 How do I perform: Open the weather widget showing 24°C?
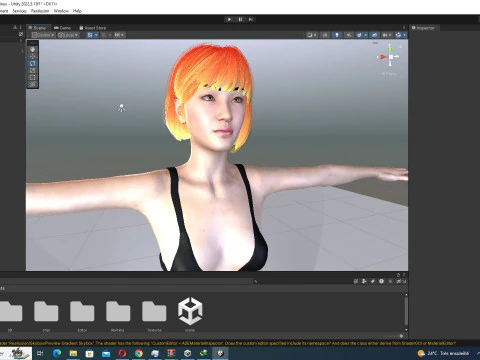(443, 353)
